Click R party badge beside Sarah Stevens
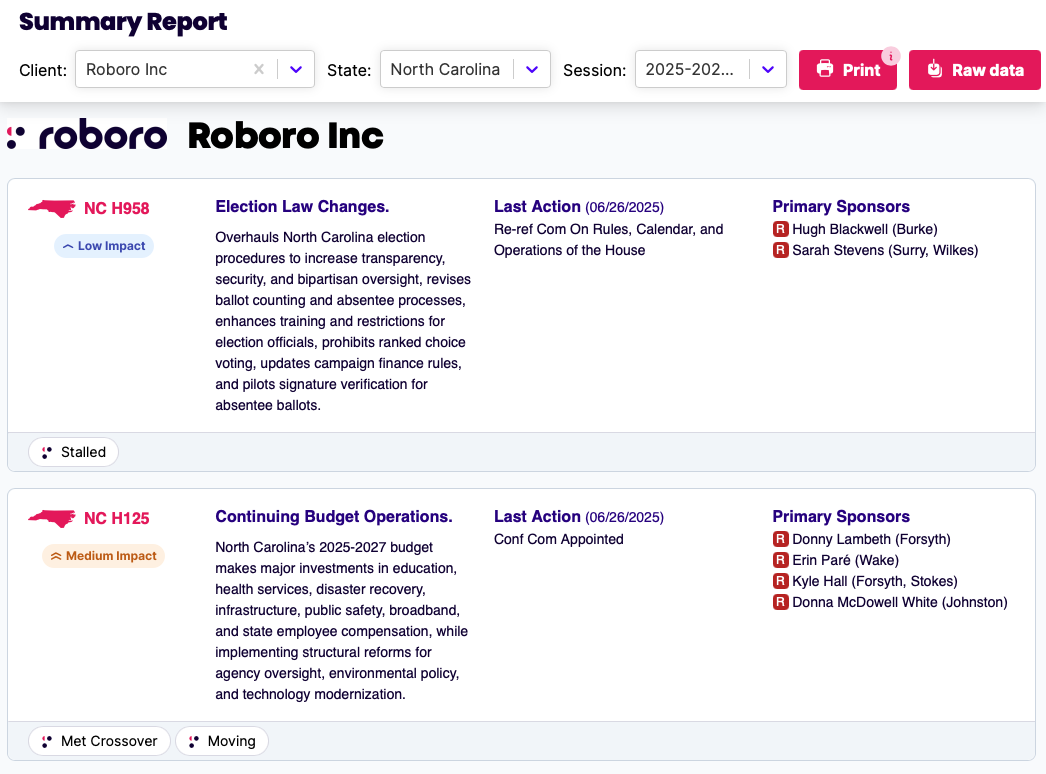Viewport: 1046px width, 774px height. tap(780, 250)
